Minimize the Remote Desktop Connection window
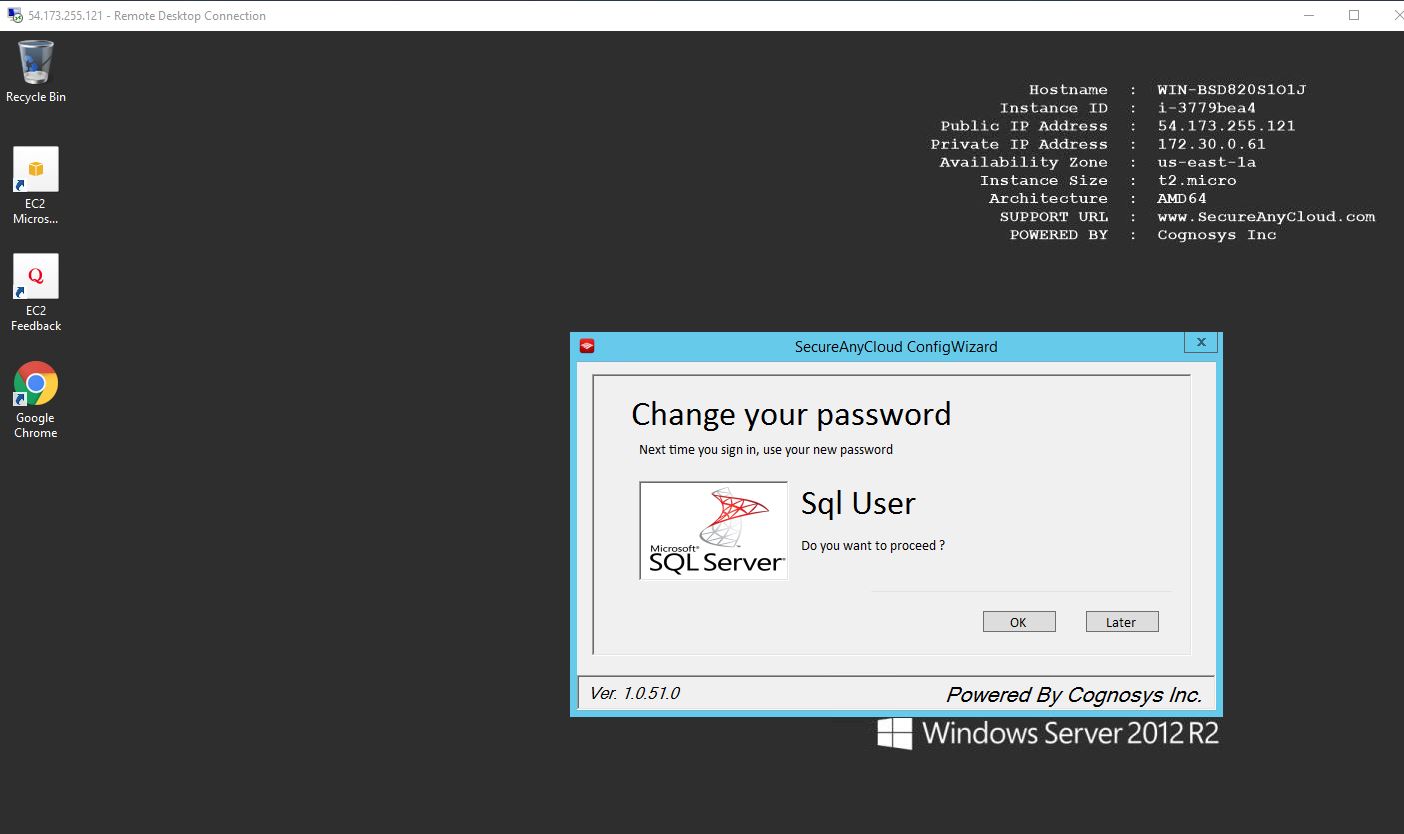1404x834 pixels. [x=1309, y=15]
